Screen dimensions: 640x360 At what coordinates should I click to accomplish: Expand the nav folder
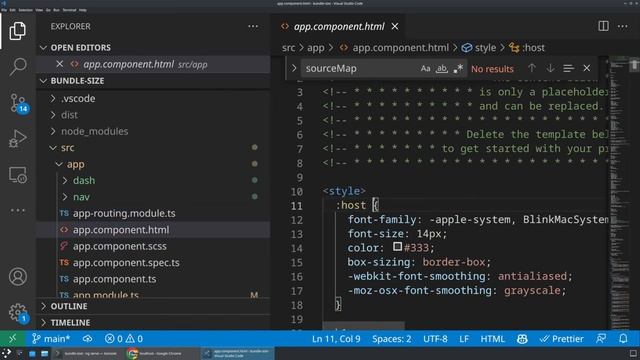(x=81, y=197)
